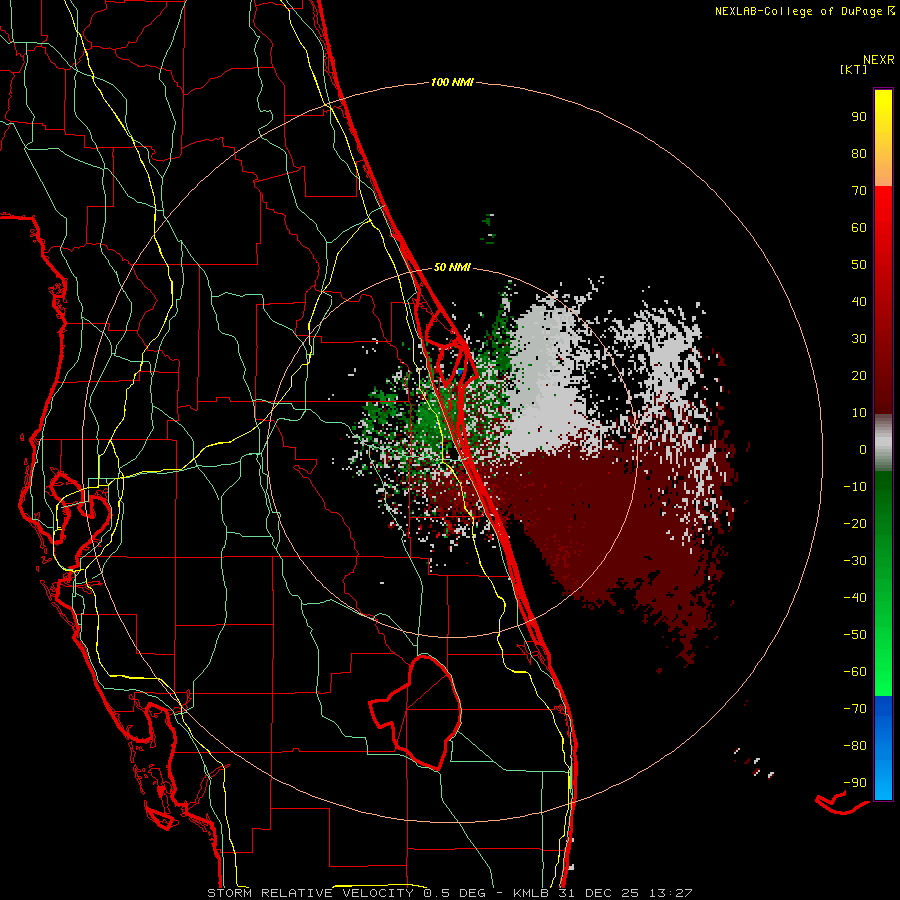Click the 90 value on velocity scale
Screen dimensions: 900x900
(859, 117)
